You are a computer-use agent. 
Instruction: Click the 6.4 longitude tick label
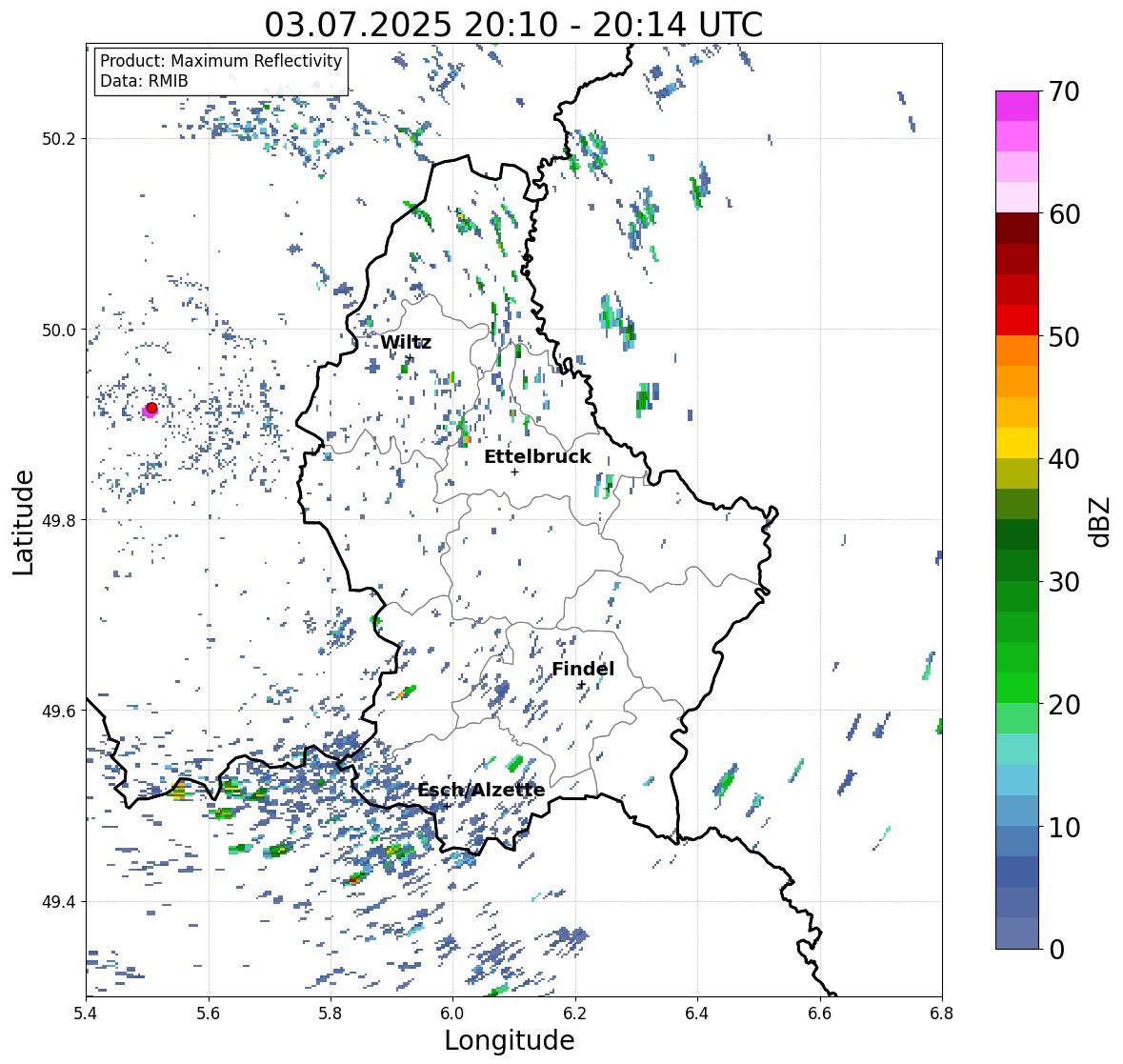coord(697,1014)
